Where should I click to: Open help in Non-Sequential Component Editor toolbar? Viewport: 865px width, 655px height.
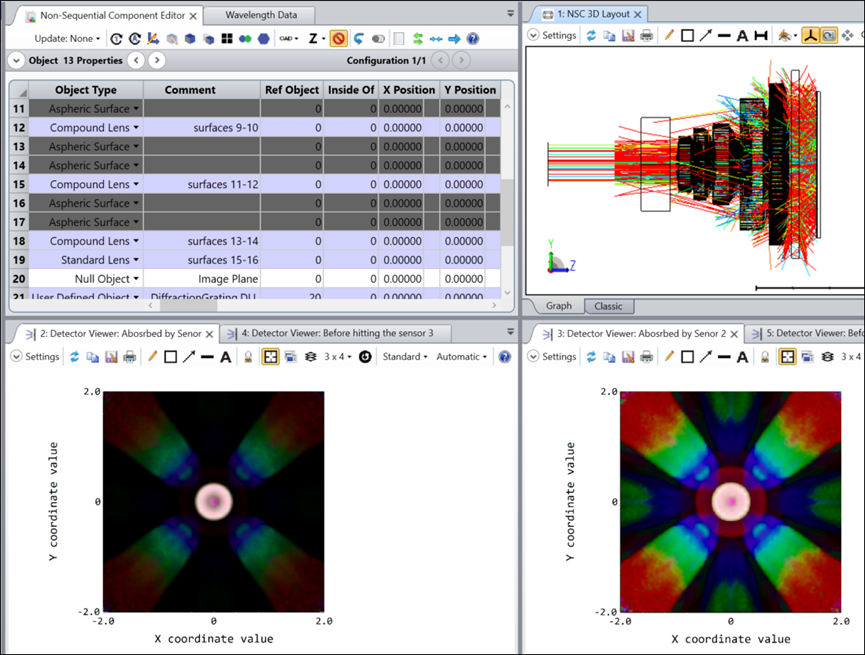[x=473, y=39]
